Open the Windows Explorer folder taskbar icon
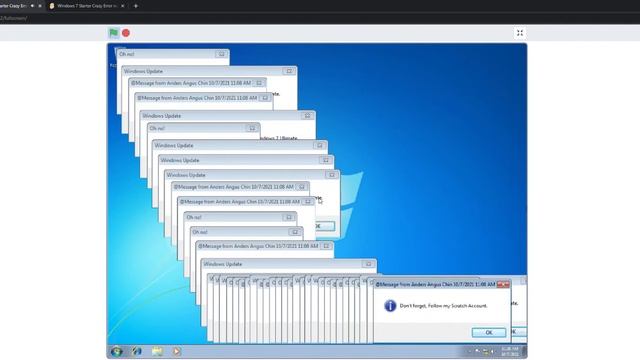The image size is (640, 360). click(157, 351)
